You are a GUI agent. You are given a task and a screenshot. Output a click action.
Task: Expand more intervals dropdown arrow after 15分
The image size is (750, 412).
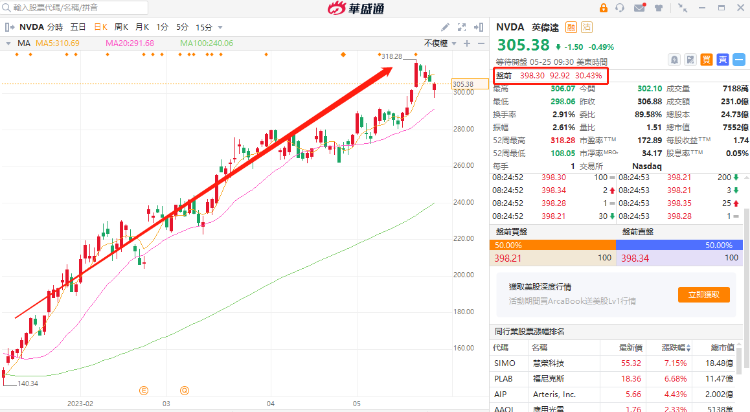[220, 28]
